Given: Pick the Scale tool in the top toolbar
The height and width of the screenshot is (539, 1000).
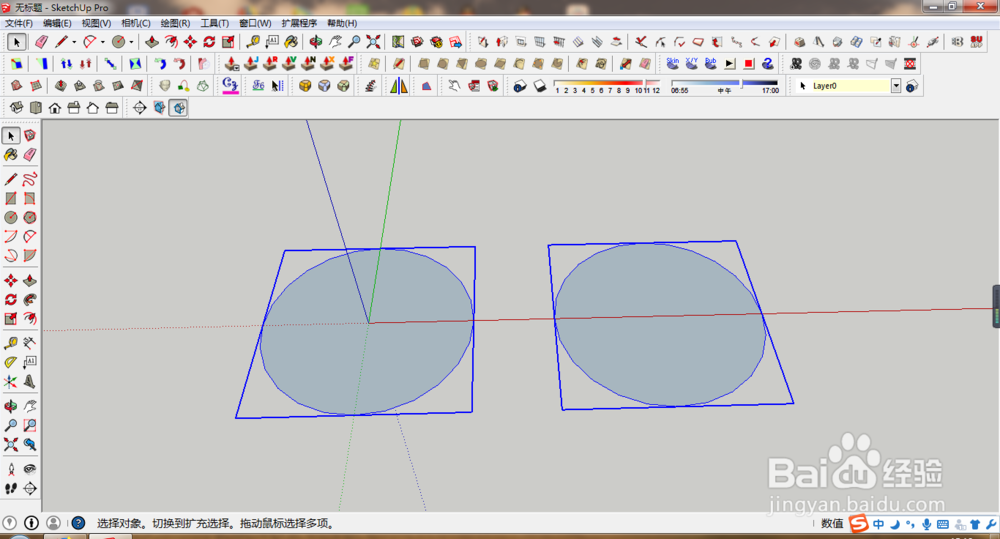Looking at the screenshot, I should (228, 42).
